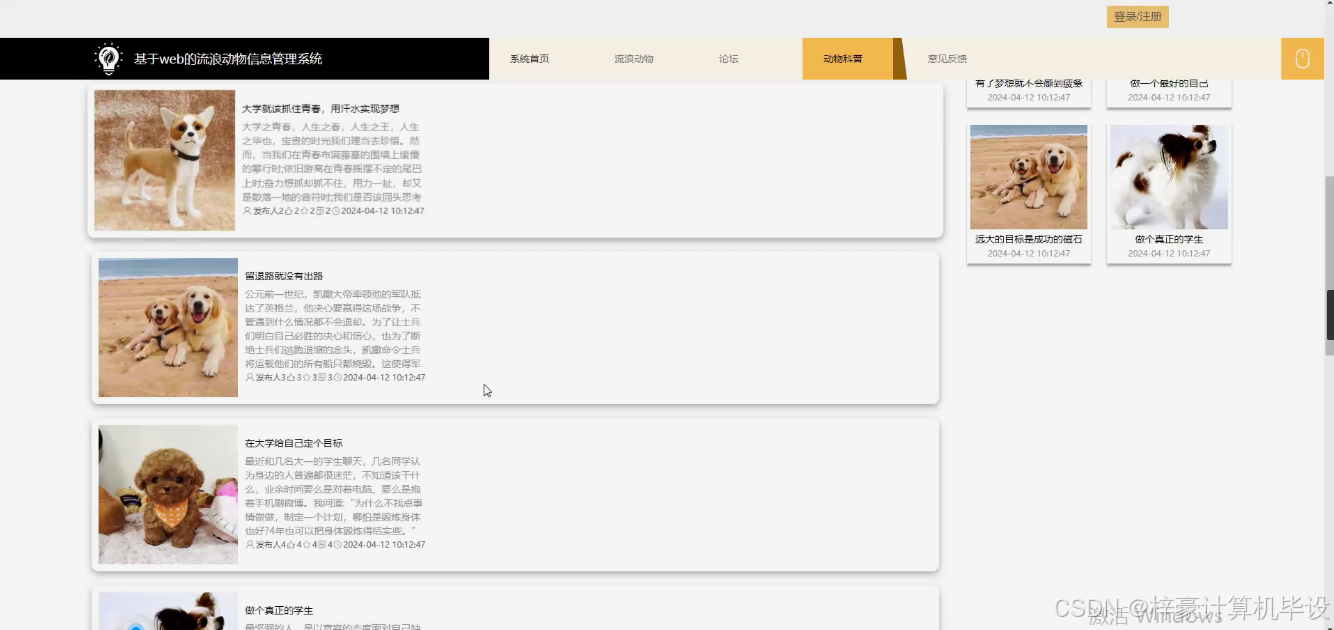Go to the 流浪动物 navigation tab
Viewport: 1334px width, 630px height.
click(x=634, y=59)
